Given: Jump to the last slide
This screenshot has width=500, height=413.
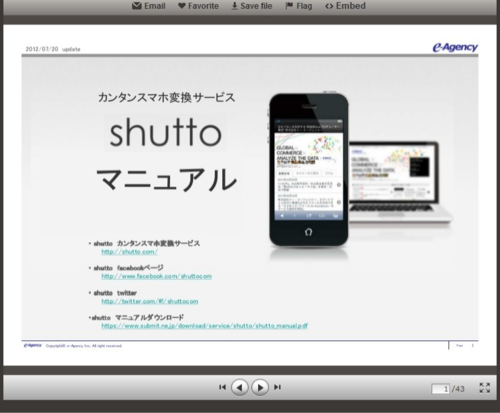Looking at the screenshot, I should [277, 387].
